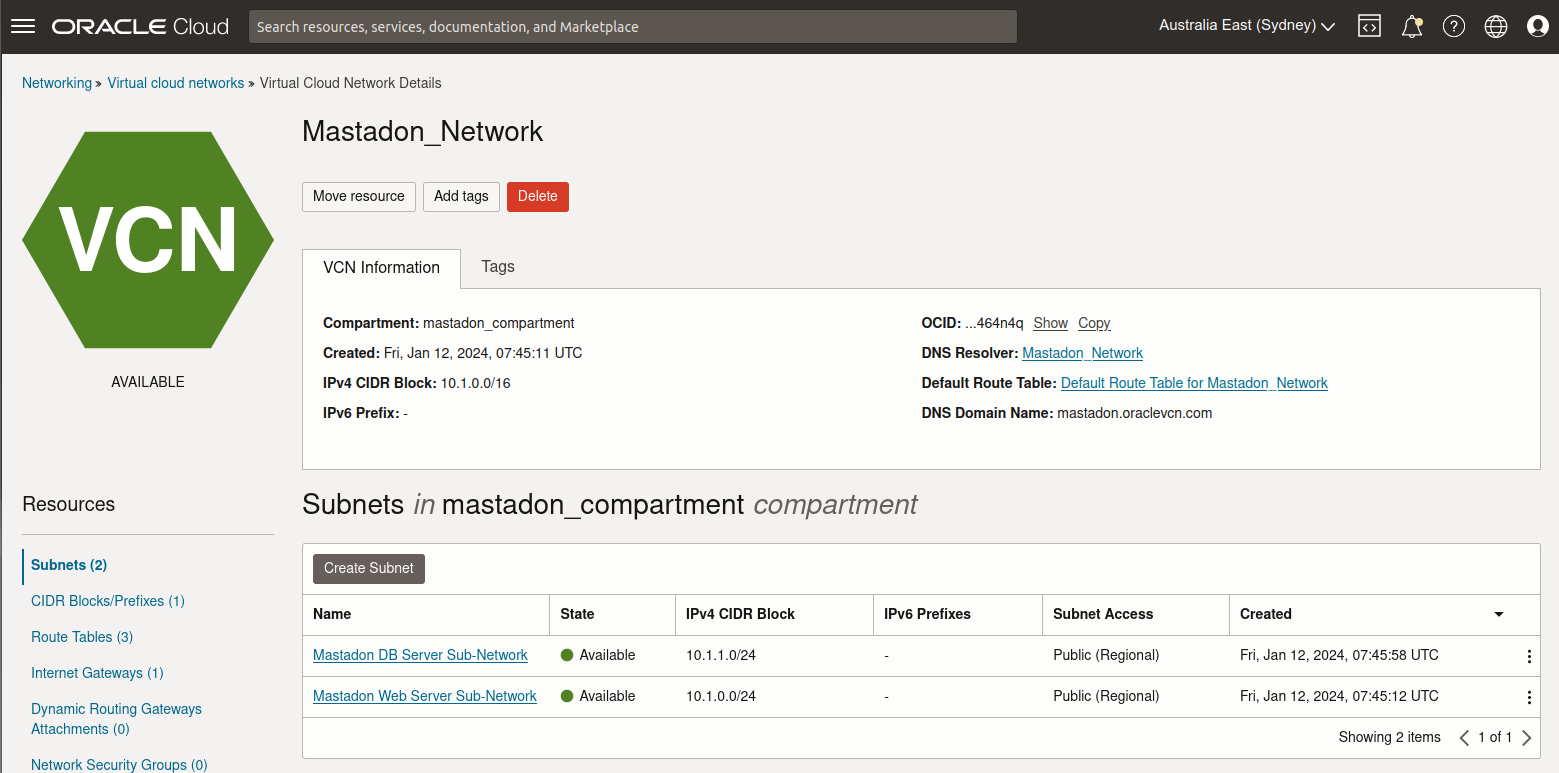1559x773 pixels.
Task: Select Route Tables (3) in Resources
Action: pyautogui.click(x=82, y=637)
